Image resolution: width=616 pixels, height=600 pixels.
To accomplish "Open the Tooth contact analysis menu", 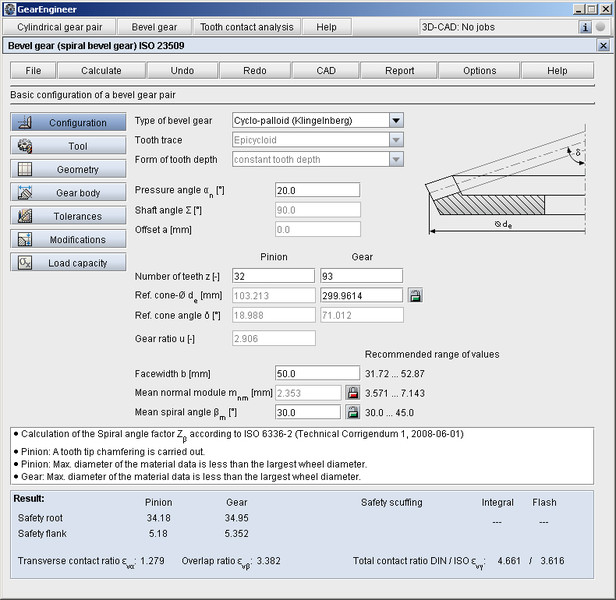I will [246, 27].
